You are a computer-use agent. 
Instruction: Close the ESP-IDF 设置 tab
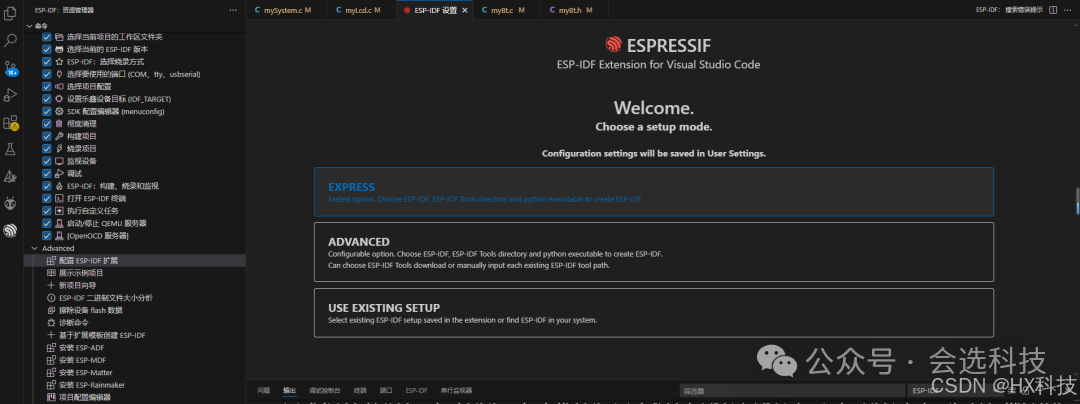coord(465,10)
